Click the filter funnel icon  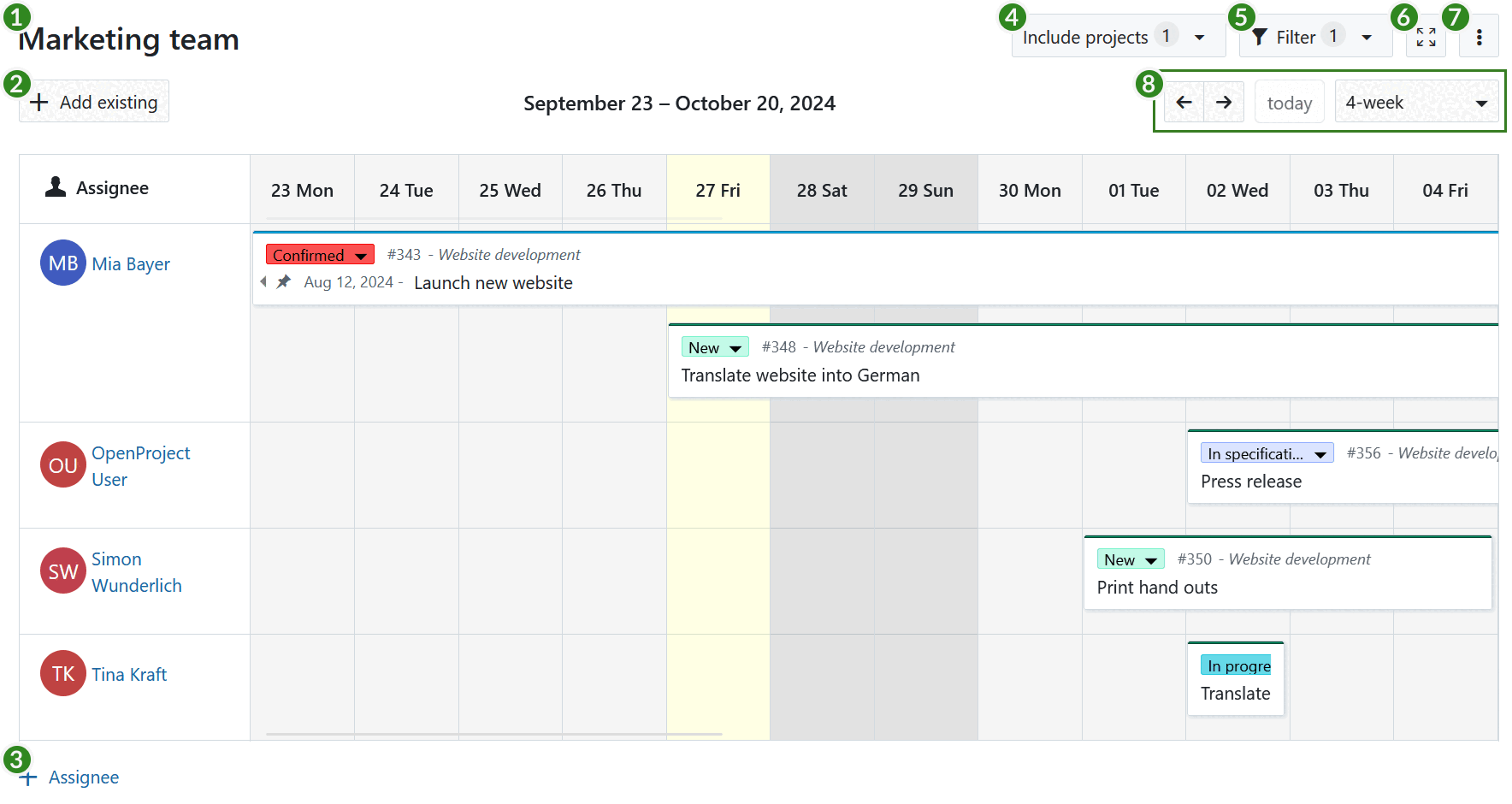[x=1259, y=37]
